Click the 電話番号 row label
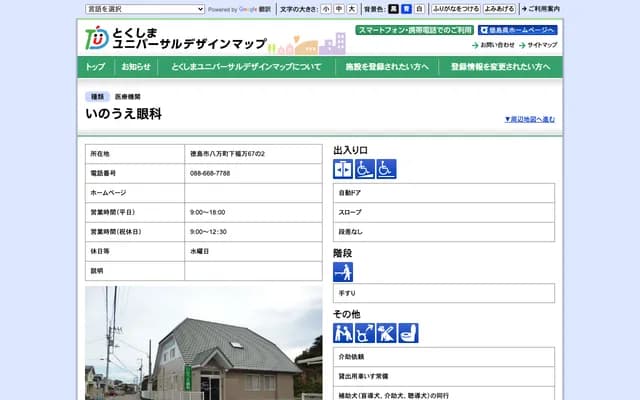 [x=103, y=173]
